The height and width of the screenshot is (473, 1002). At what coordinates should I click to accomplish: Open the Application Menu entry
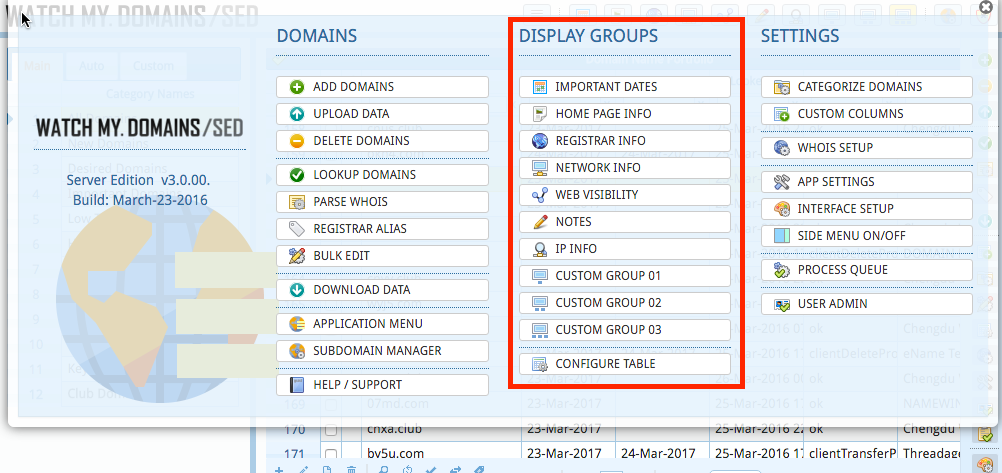point(382,323)
